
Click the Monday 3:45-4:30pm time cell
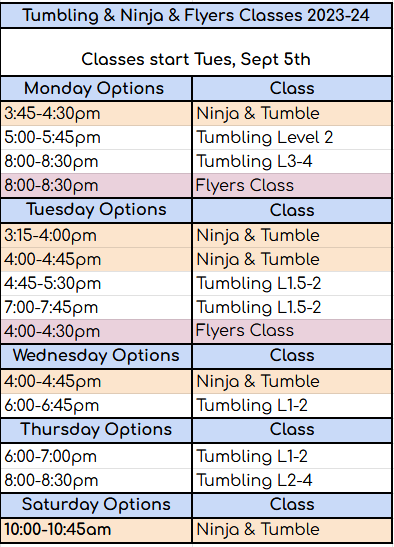point(96,114)
